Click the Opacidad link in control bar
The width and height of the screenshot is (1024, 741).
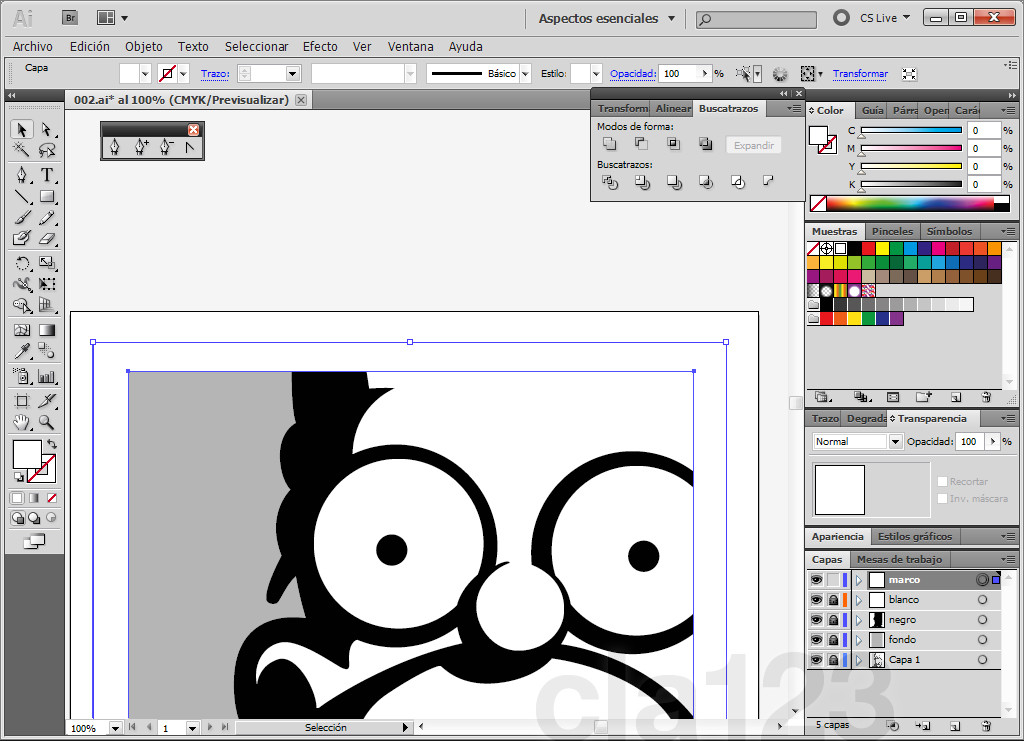[x=633, y=74]
